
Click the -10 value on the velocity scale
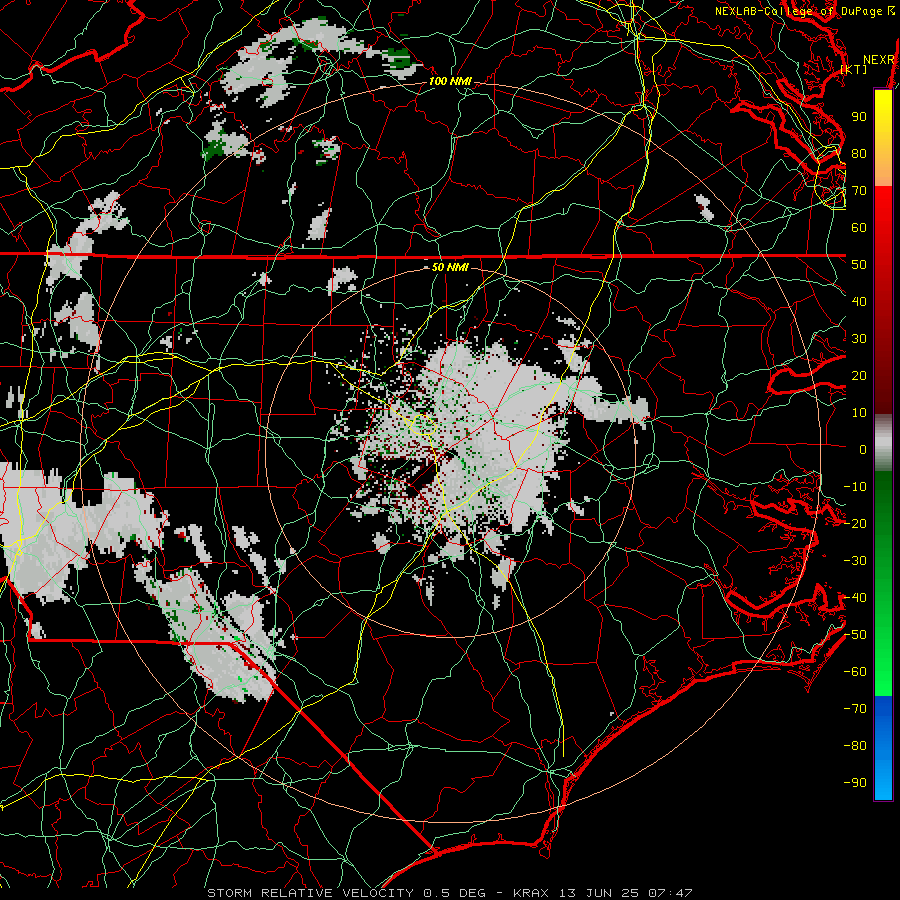[855, 487]
